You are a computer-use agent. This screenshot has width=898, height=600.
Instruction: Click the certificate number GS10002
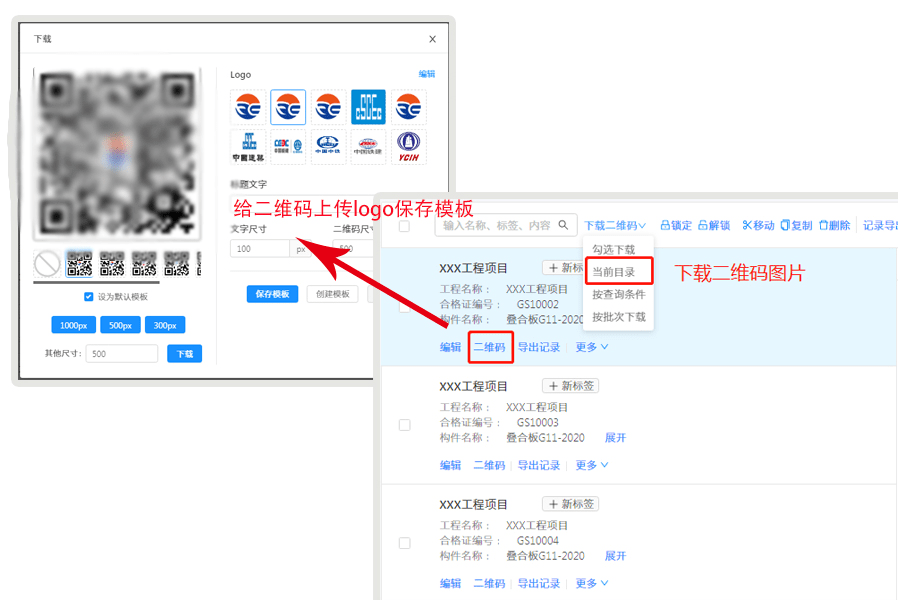537,304
